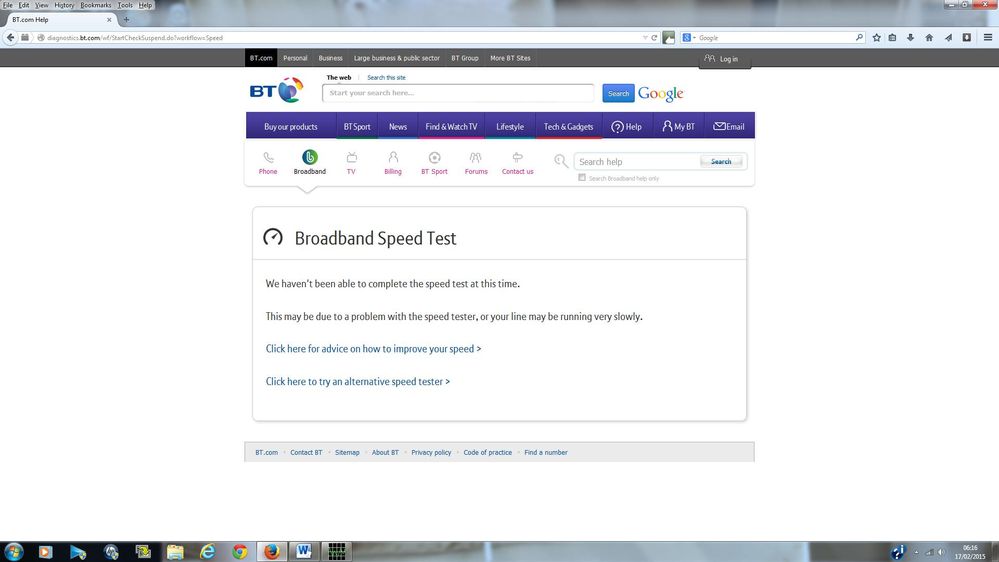Open the Bookmarks menu
The height and width of the screenshot is (562, 999).
pos(96,5)
